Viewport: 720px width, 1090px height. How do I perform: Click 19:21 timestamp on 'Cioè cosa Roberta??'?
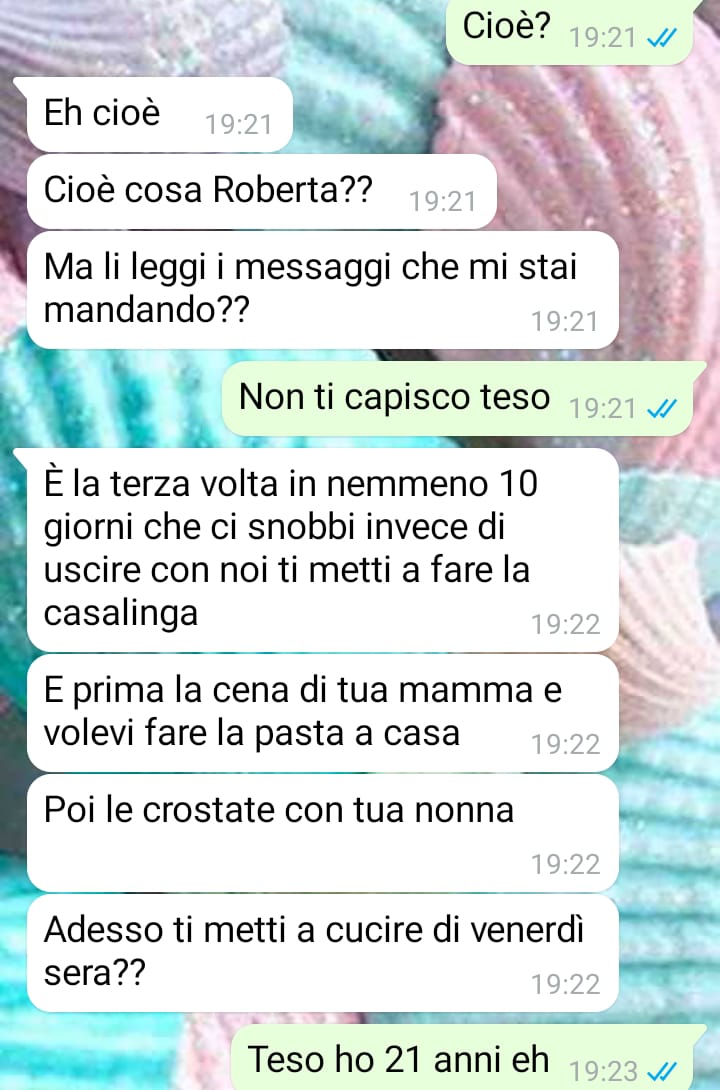tap(443, 202)
